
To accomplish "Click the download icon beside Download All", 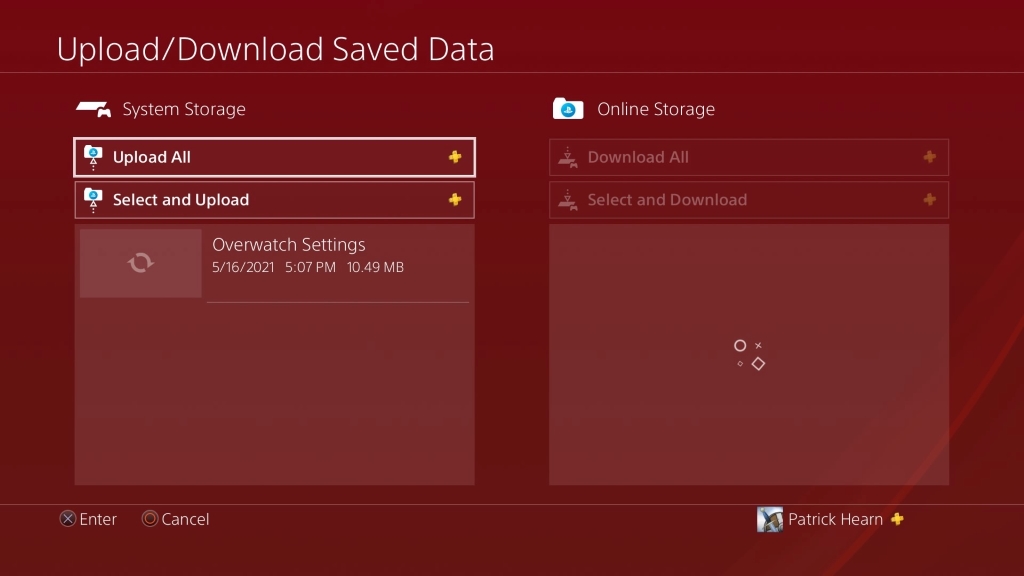I will pos(568,157).
